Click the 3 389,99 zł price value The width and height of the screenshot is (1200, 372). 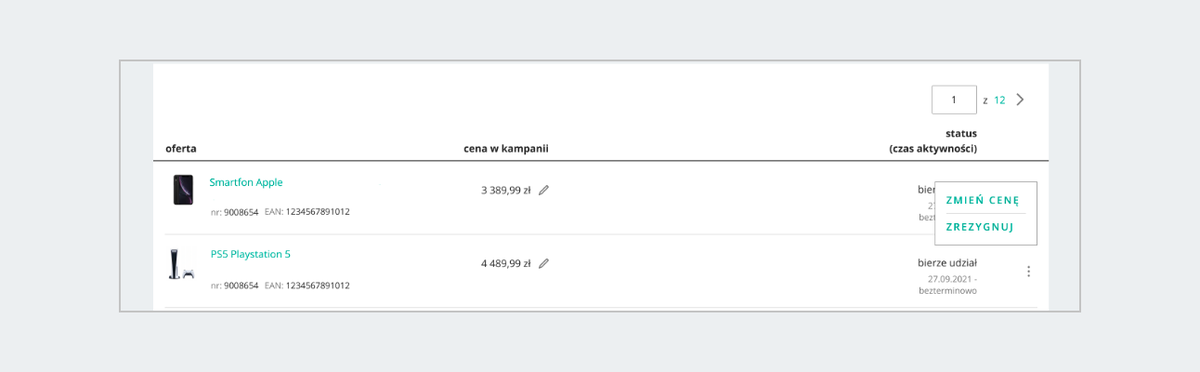point(506,189)
